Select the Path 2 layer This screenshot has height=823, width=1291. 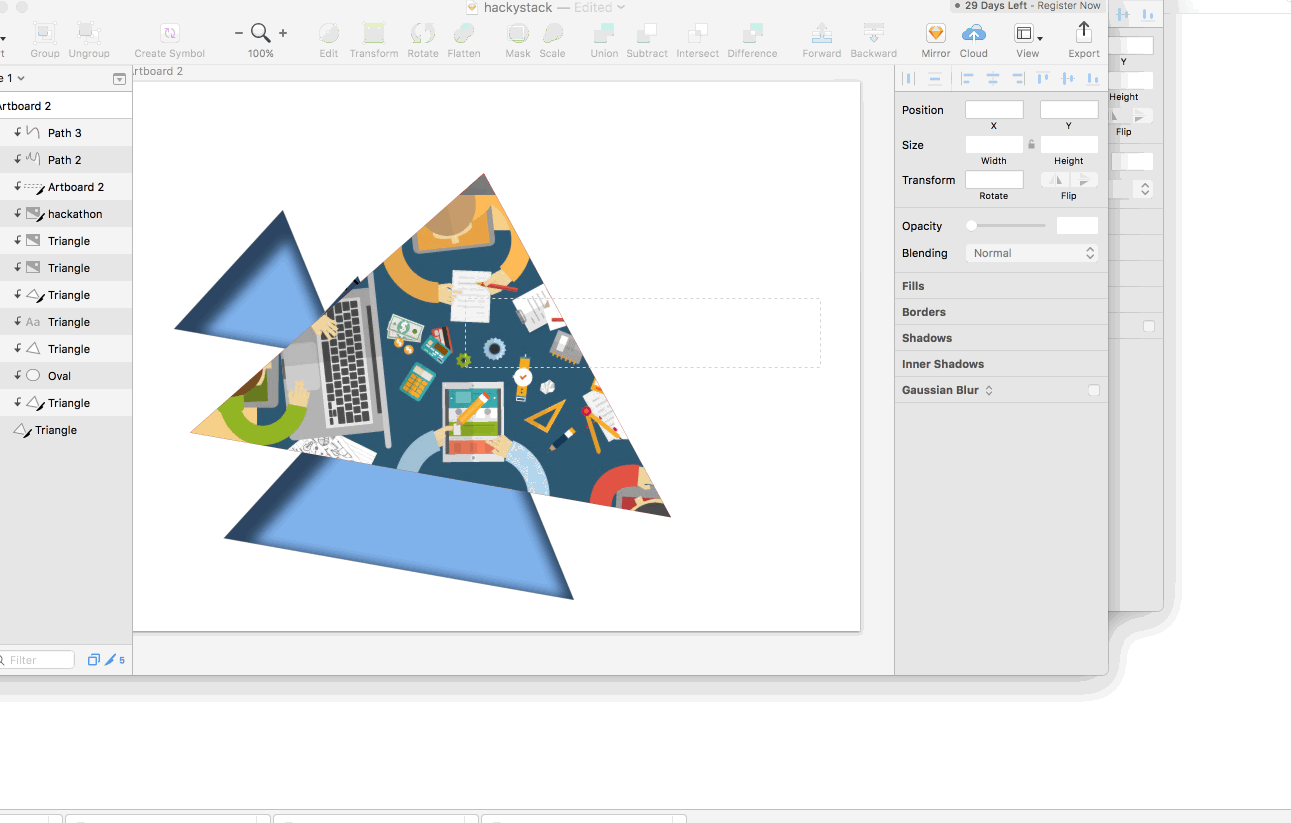coord(66,160)
